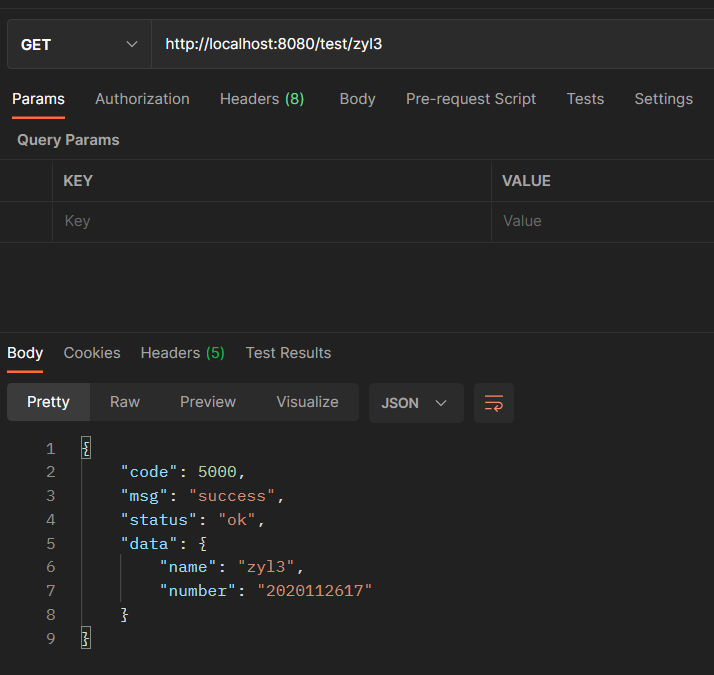
Task: Click the "number" key in response
Action: click(x=198, y=591)
